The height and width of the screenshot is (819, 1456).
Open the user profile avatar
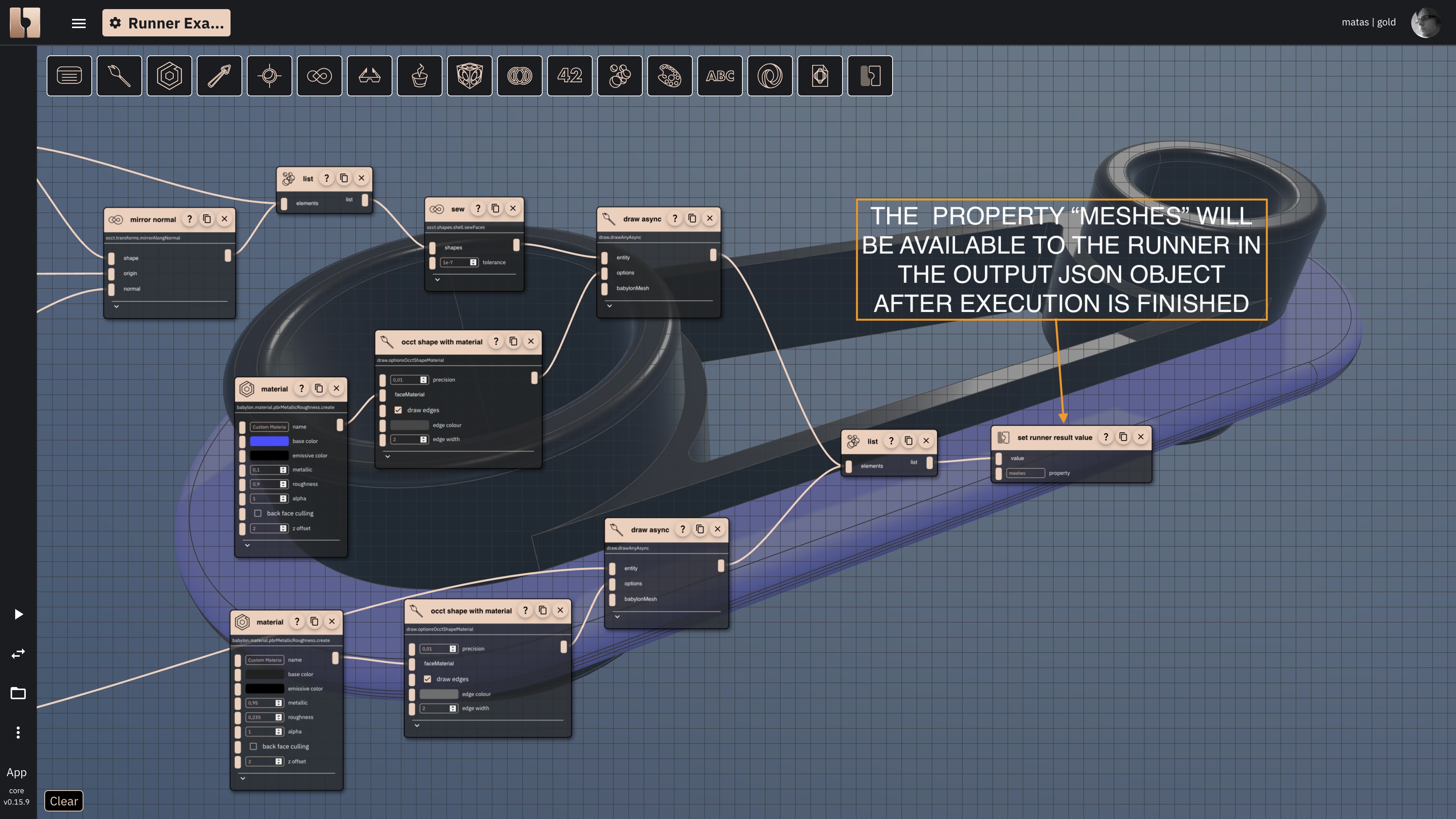point(1426,23)
